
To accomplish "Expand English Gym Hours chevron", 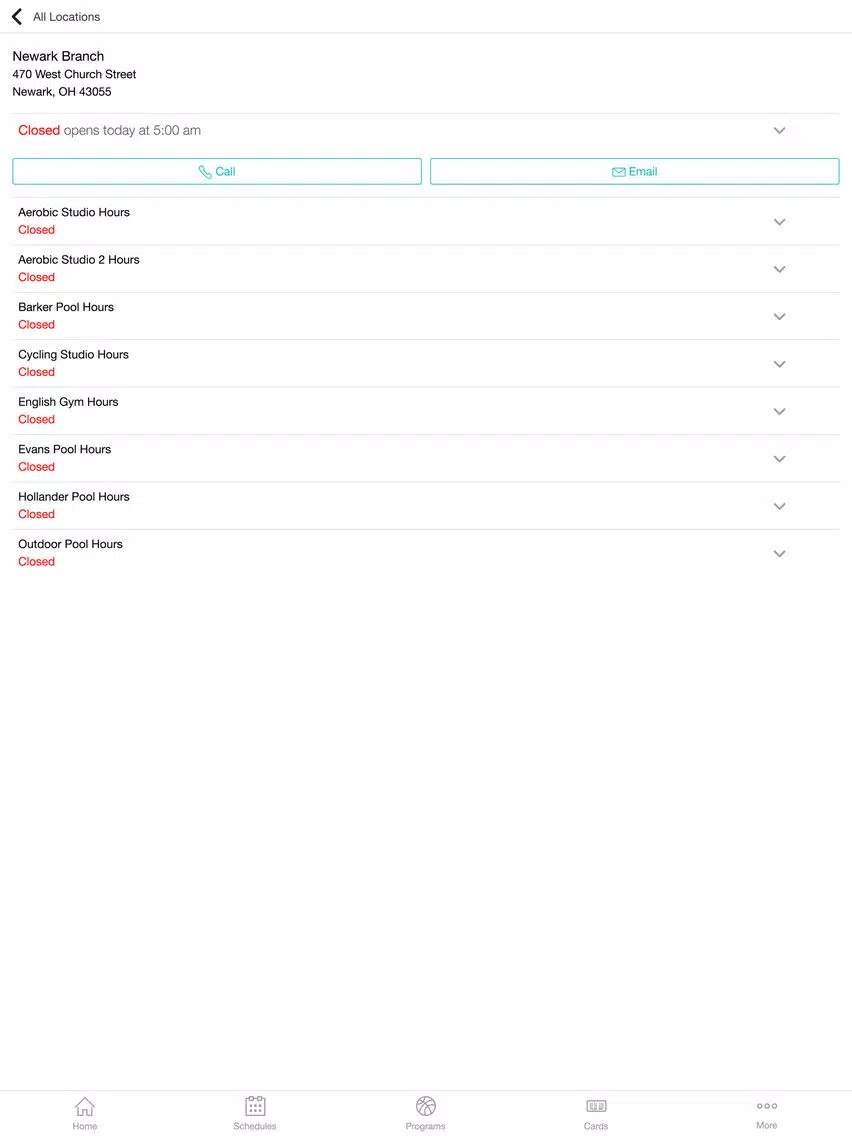I will (780, 411).
